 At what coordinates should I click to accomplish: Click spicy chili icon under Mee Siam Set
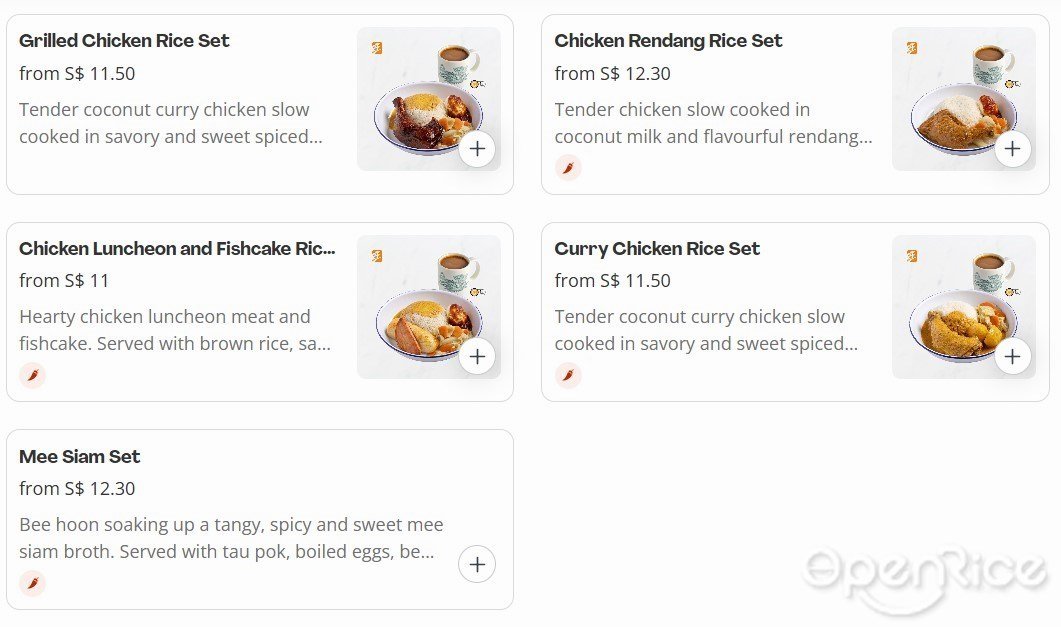[x=32, y=583]
